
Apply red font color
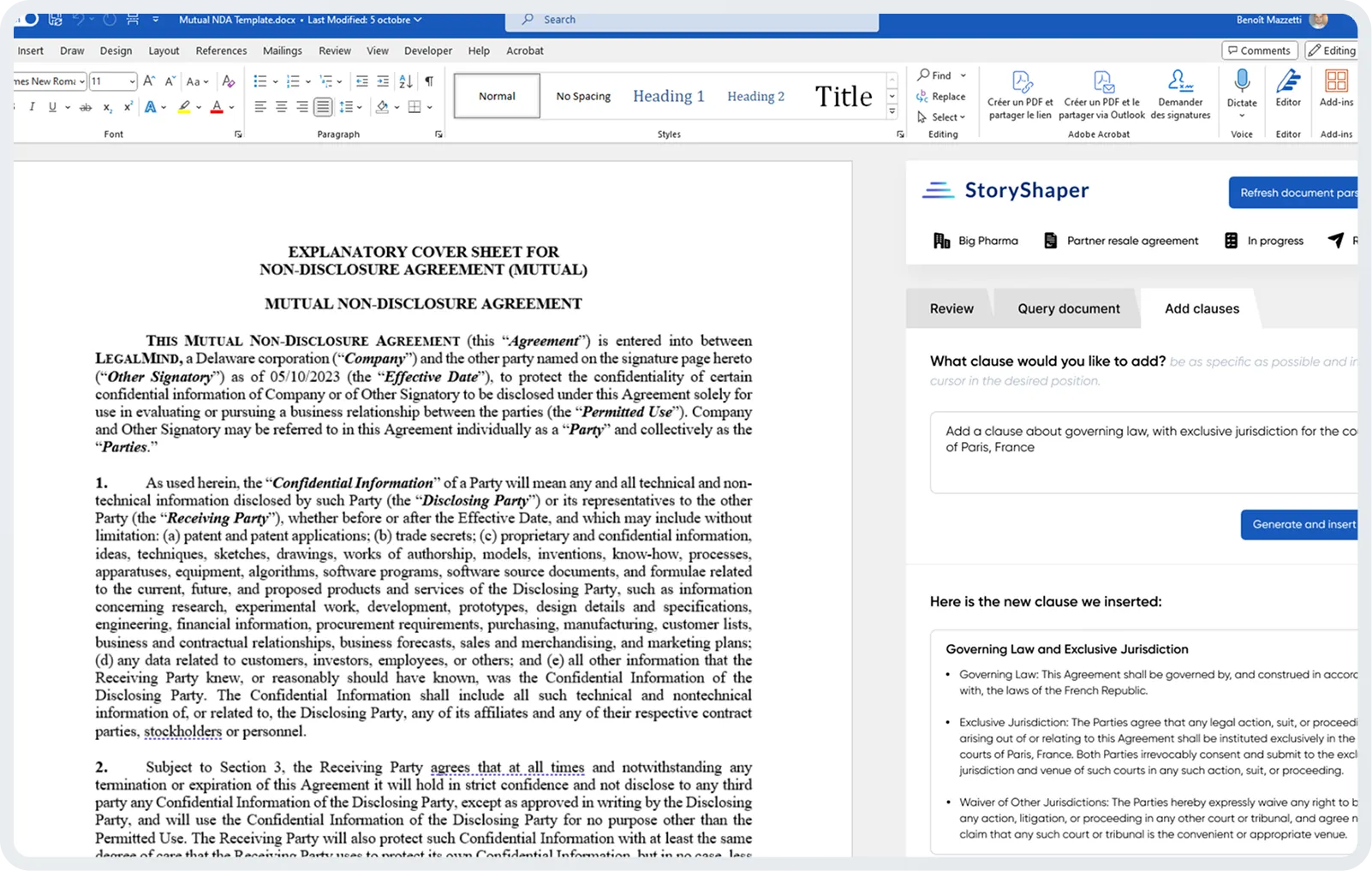click(217, 107)
